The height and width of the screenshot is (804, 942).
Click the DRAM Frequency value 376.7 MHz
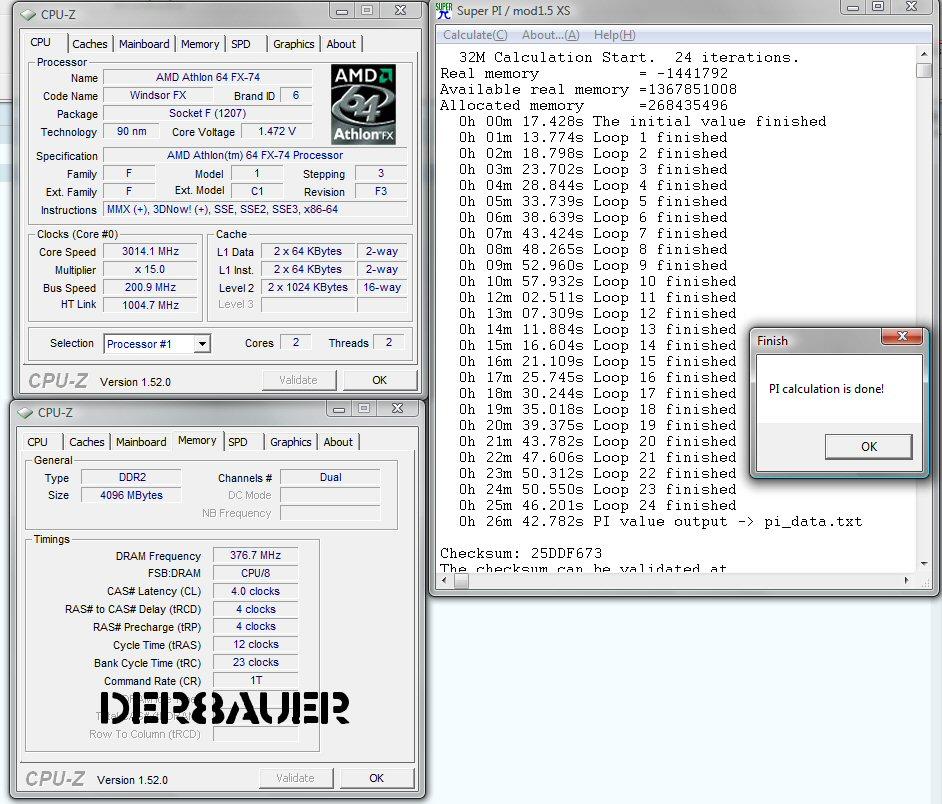point(255,555)
